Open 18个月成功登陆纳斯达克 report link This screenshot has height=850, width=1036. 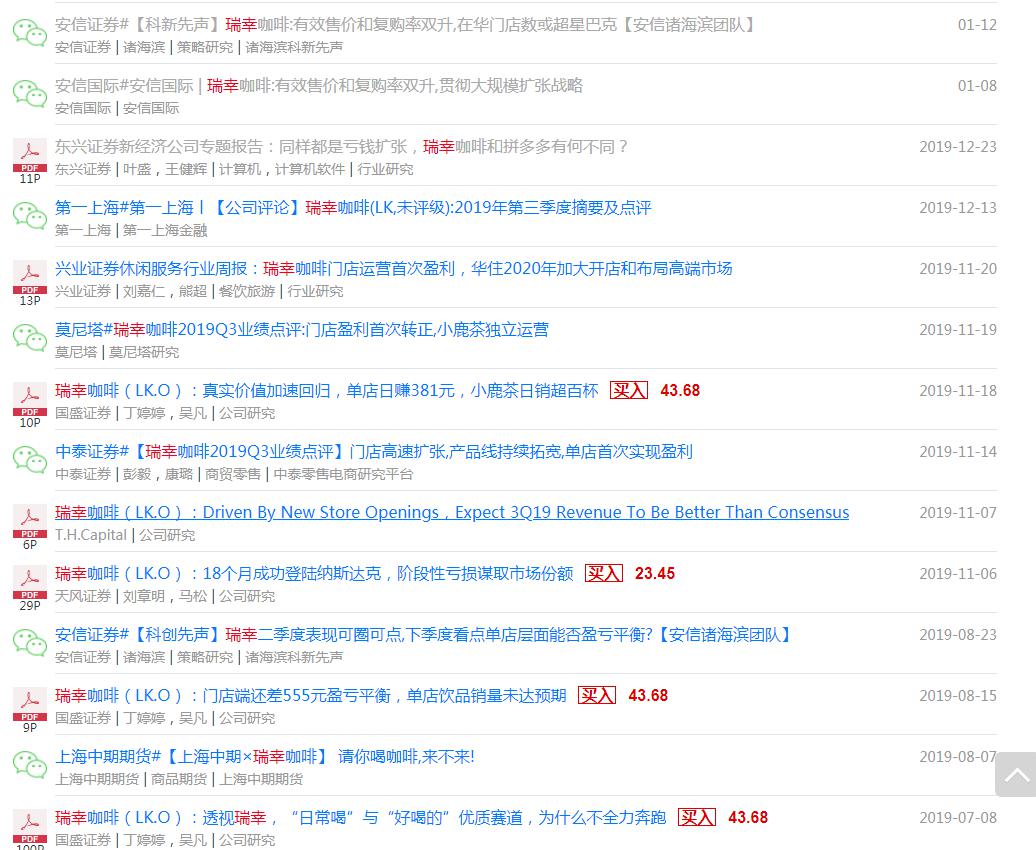[314, 574]
